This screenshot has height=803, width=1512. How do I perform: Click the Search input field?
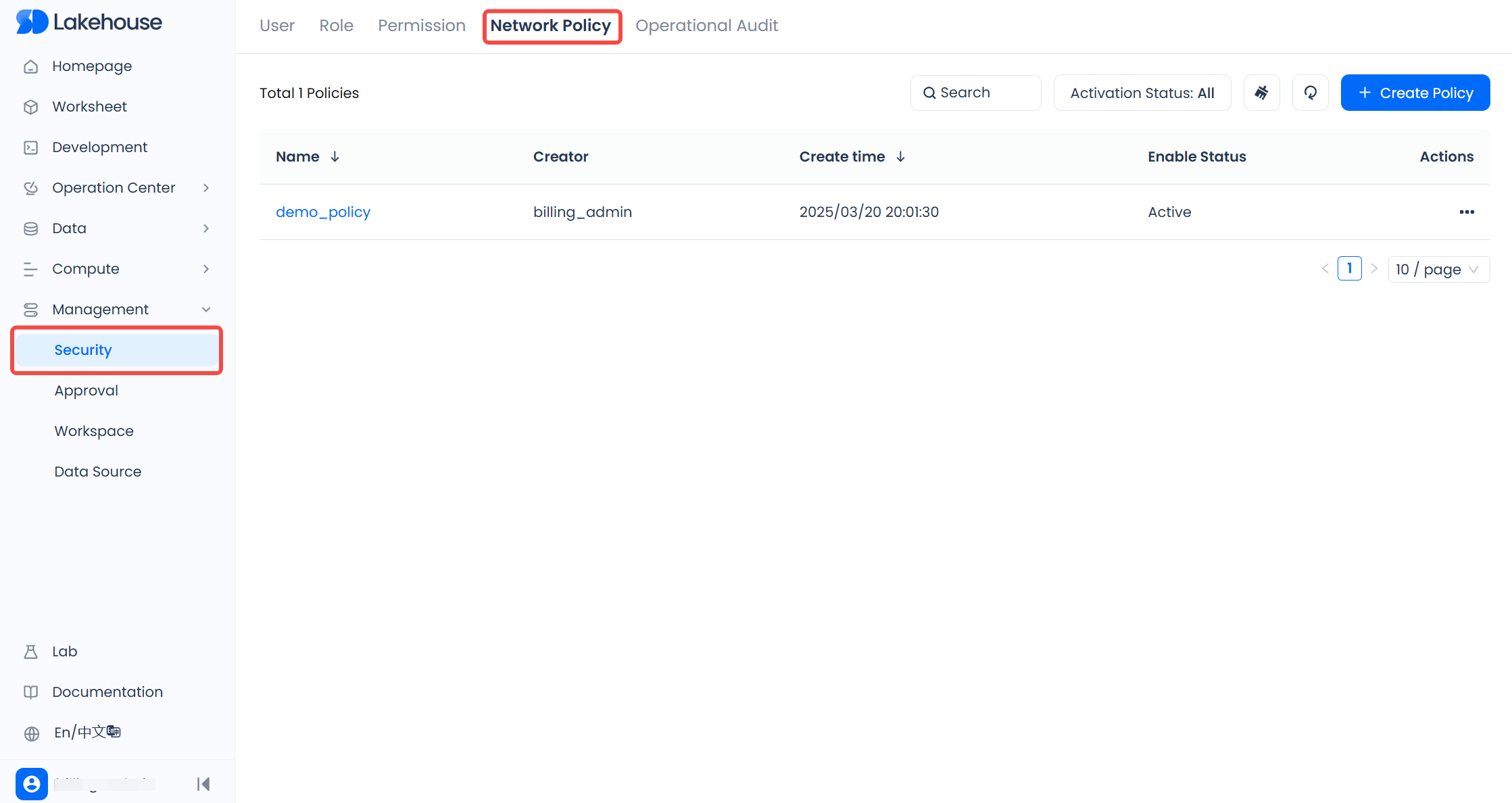click(x=975, y=93)
